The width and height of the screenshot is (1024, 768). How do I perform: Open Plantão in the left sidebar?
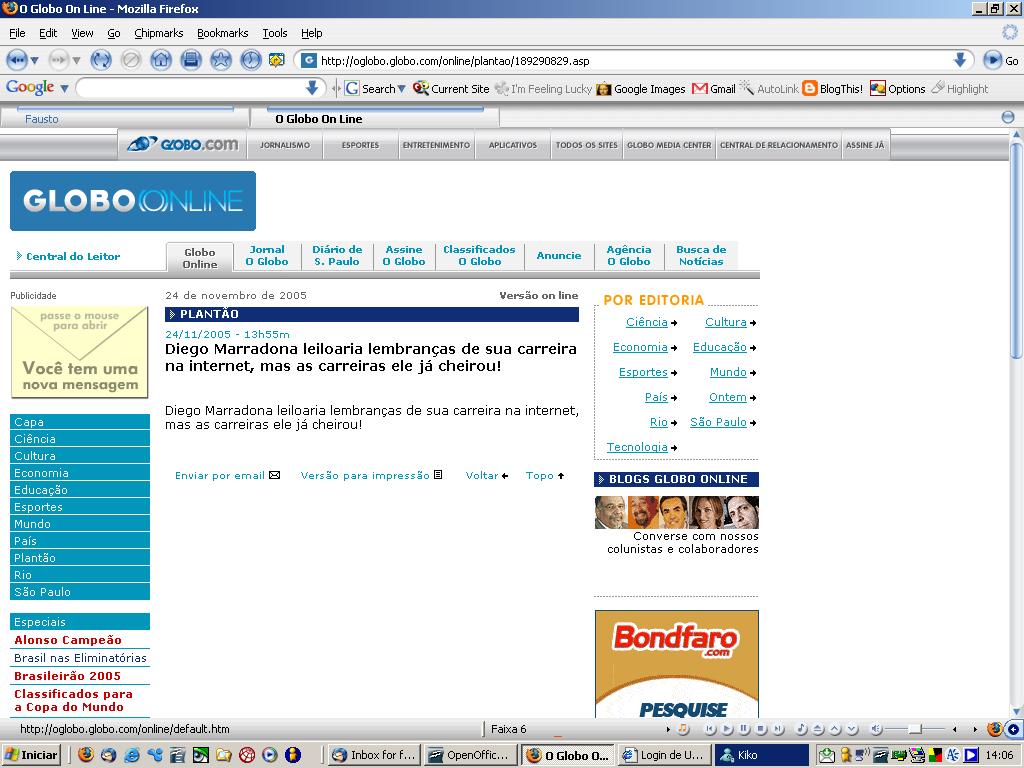[80, 558]
